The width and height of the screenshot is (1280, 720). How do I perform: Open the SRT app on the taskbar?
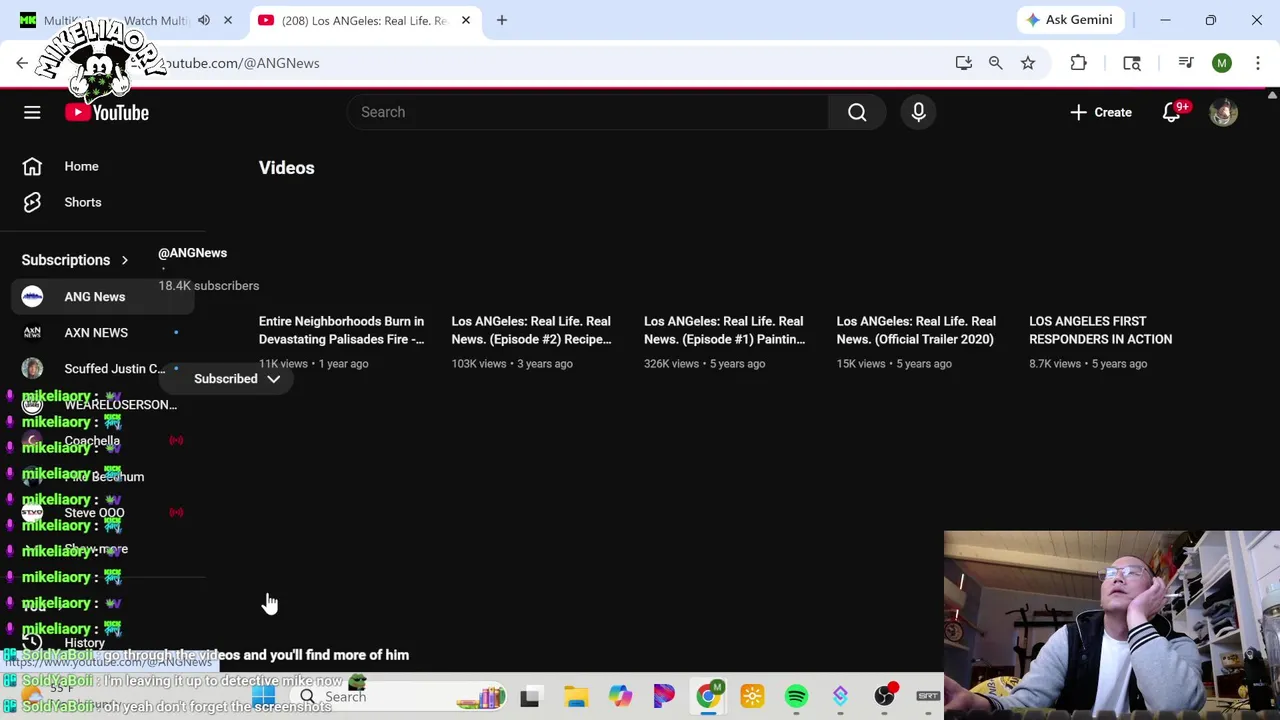click(928, 696)
